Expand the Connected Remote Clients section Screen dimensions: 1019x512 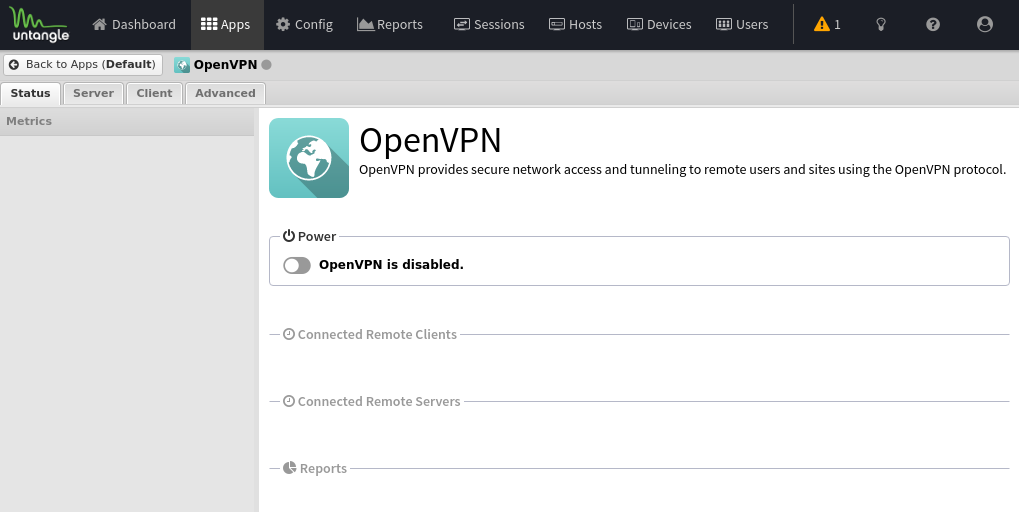point(370,335)
